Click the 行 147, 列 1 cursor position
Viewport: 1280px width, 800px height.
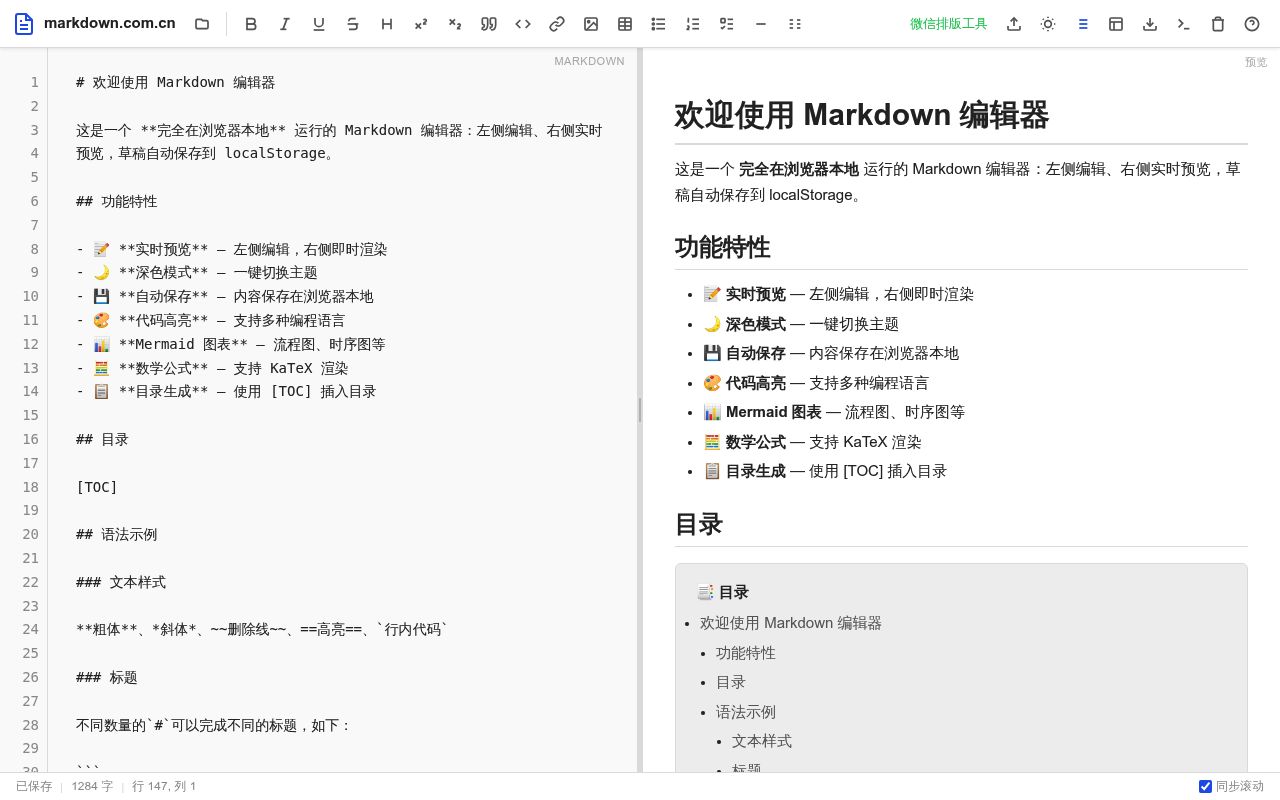click(x=164, y=787)
